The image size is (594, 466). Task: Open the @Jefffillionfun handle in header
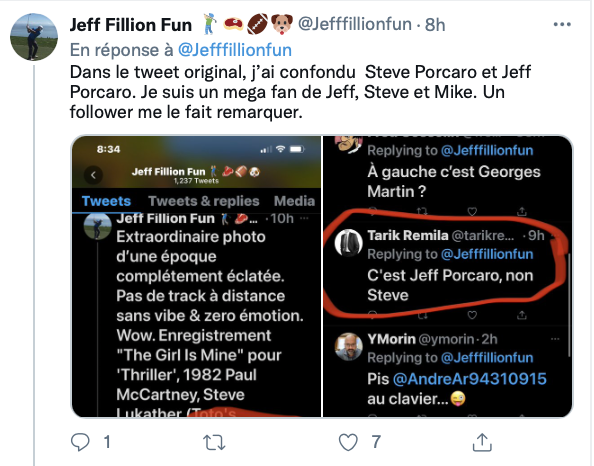click(355, 24)
